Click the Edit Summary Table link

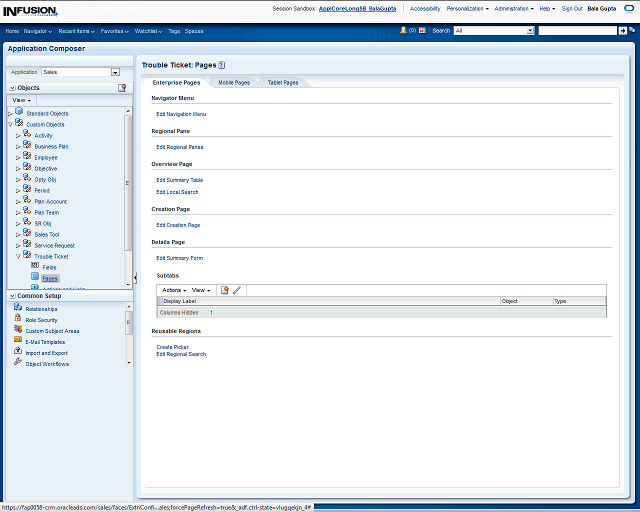[x=179, y=180]
